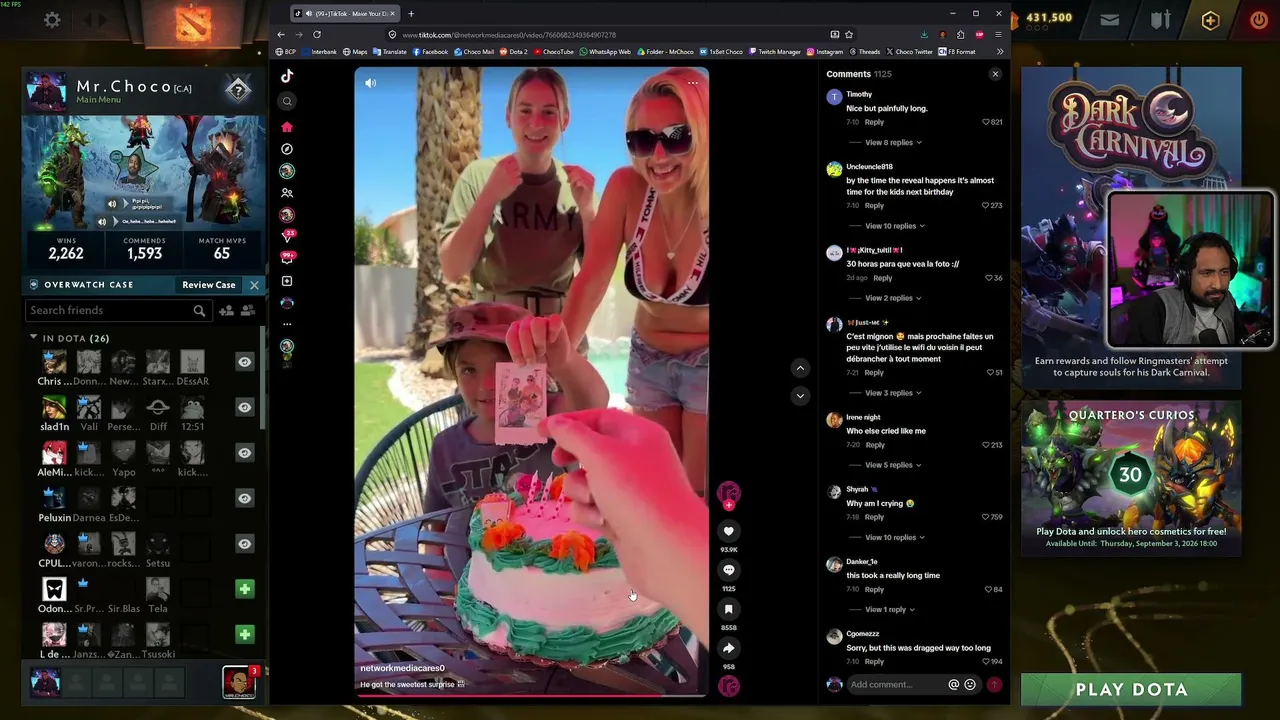Open the WhatsApp Web bookmark

605,52
